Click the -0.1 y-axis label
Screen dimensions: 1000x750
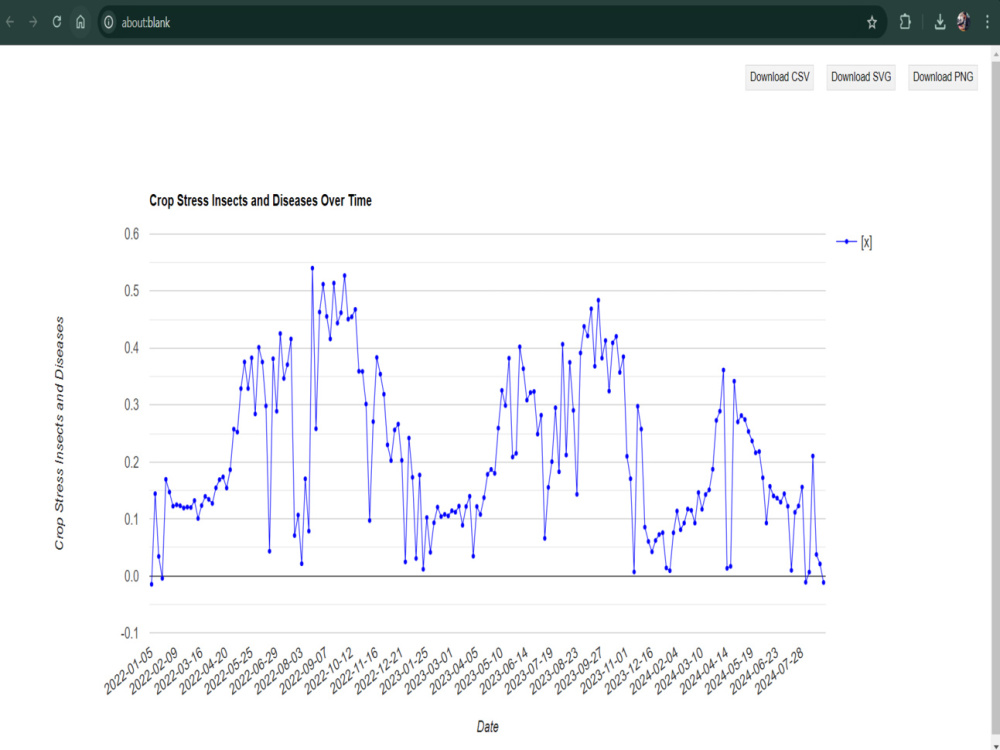(x=129, y=633)
